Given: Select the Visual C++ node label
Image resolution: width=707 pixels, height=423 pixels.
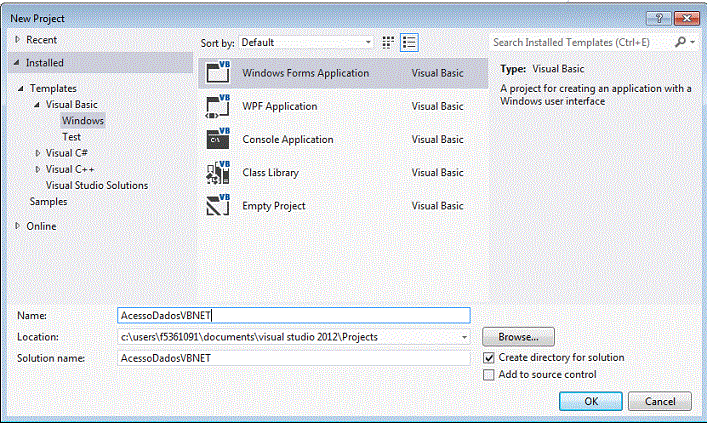Looking at the screenshot, I should (x=70, y=170).
